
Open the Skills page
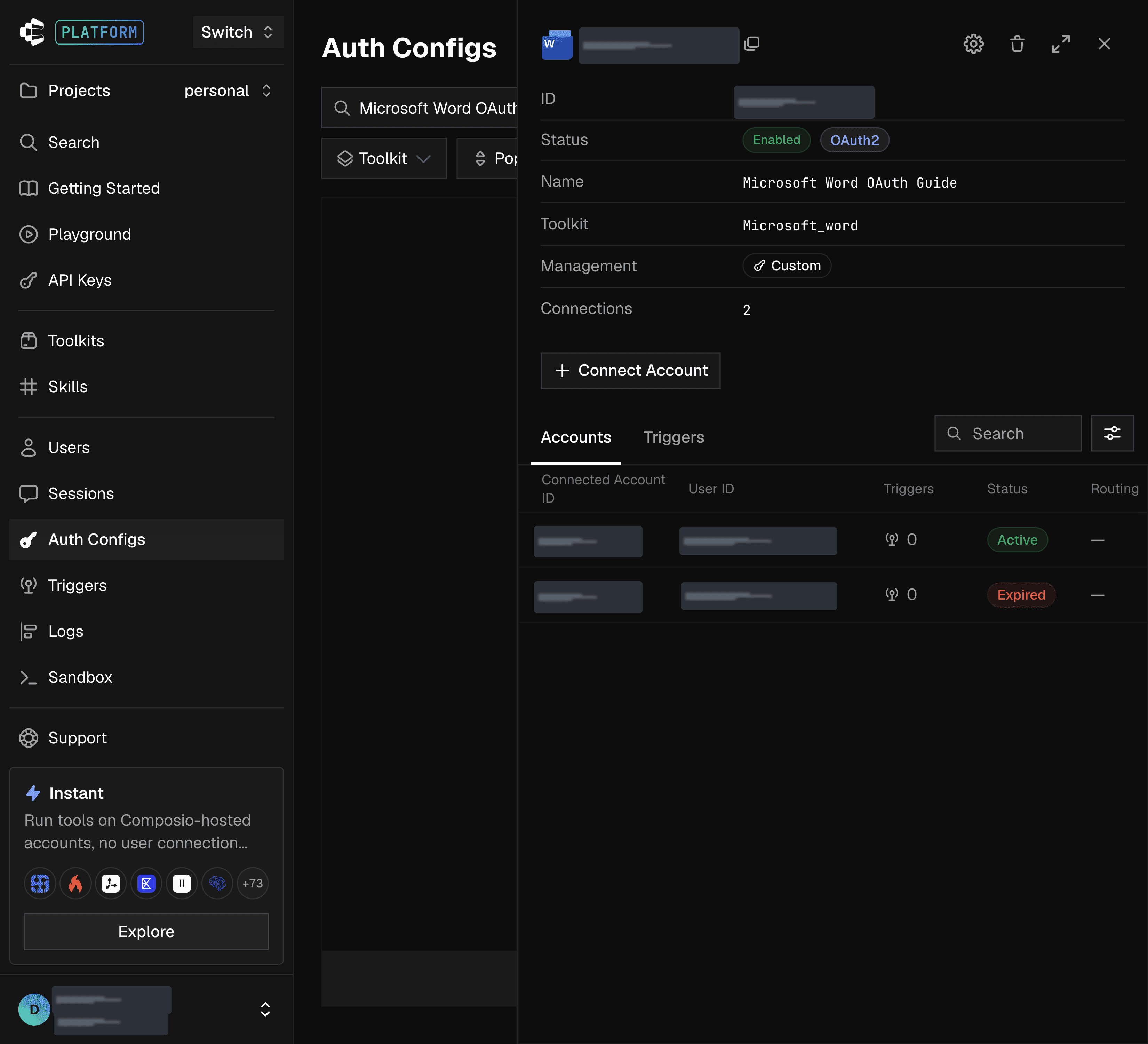[x=146, y=387]
